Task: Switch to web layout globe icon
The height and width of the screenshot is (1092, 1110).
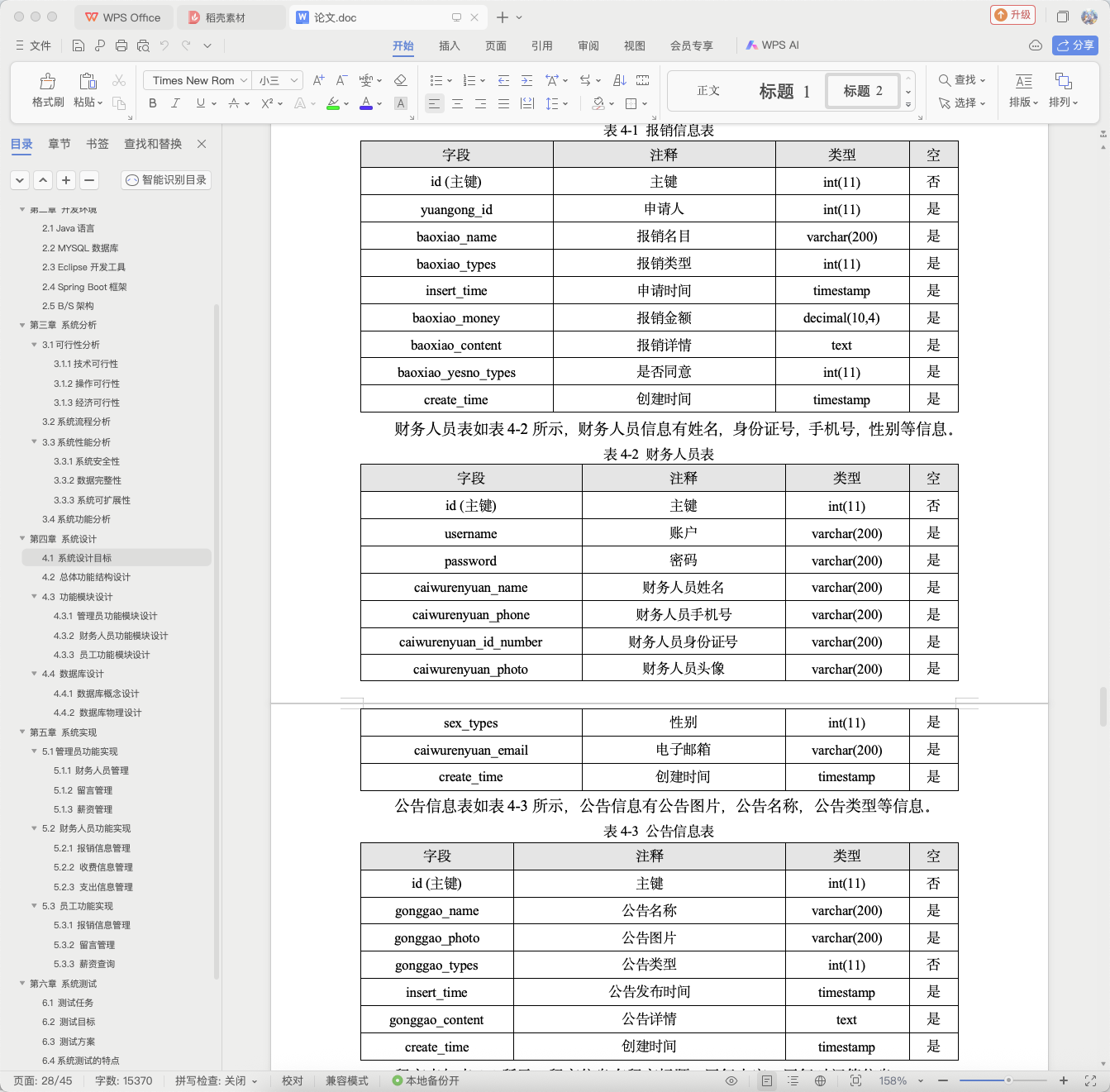Action: (x=820, y=1080)
